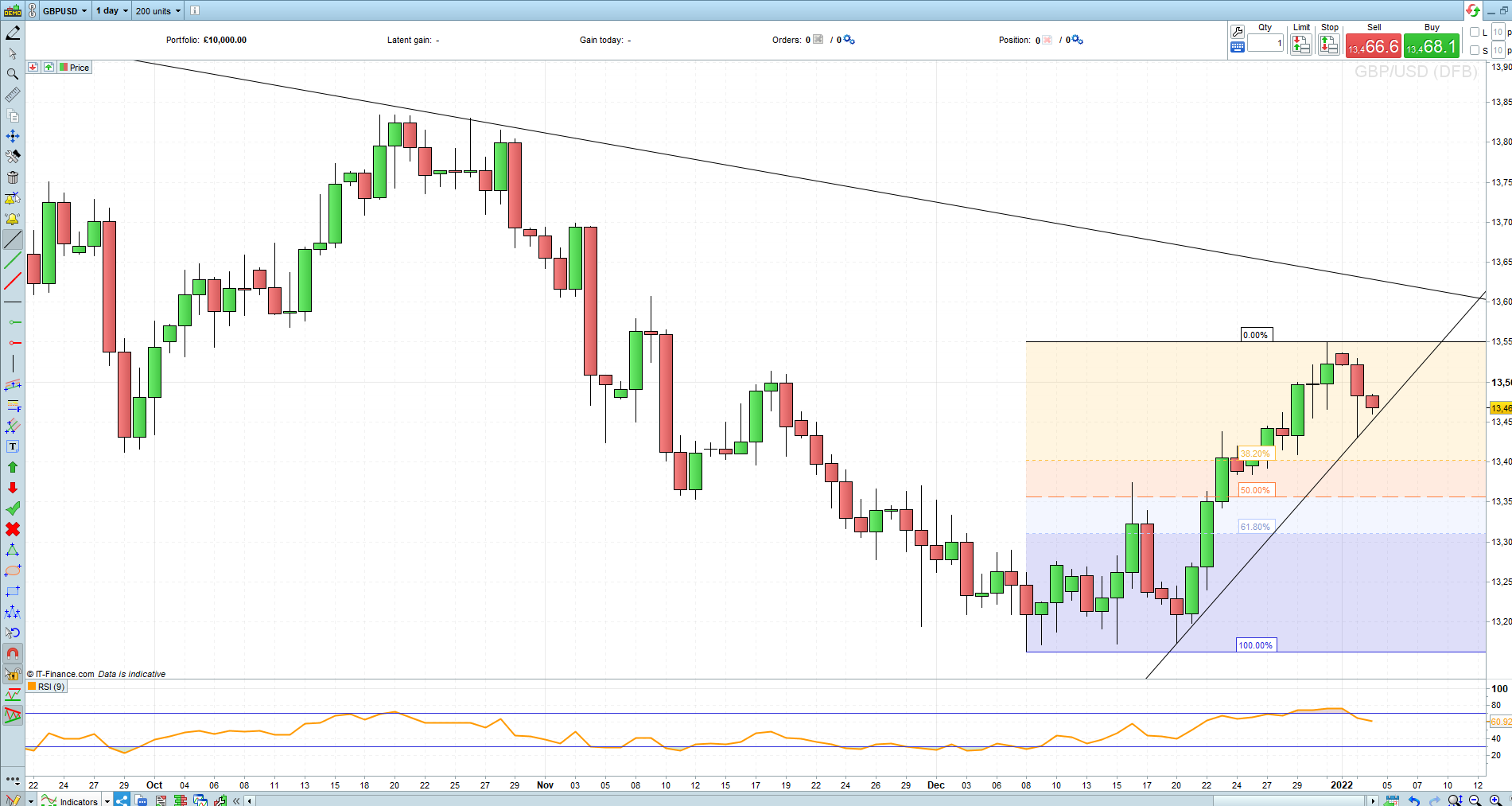Select the black line drawing tool
Viewport: 1512px width, 806px height.
point(13,239)
